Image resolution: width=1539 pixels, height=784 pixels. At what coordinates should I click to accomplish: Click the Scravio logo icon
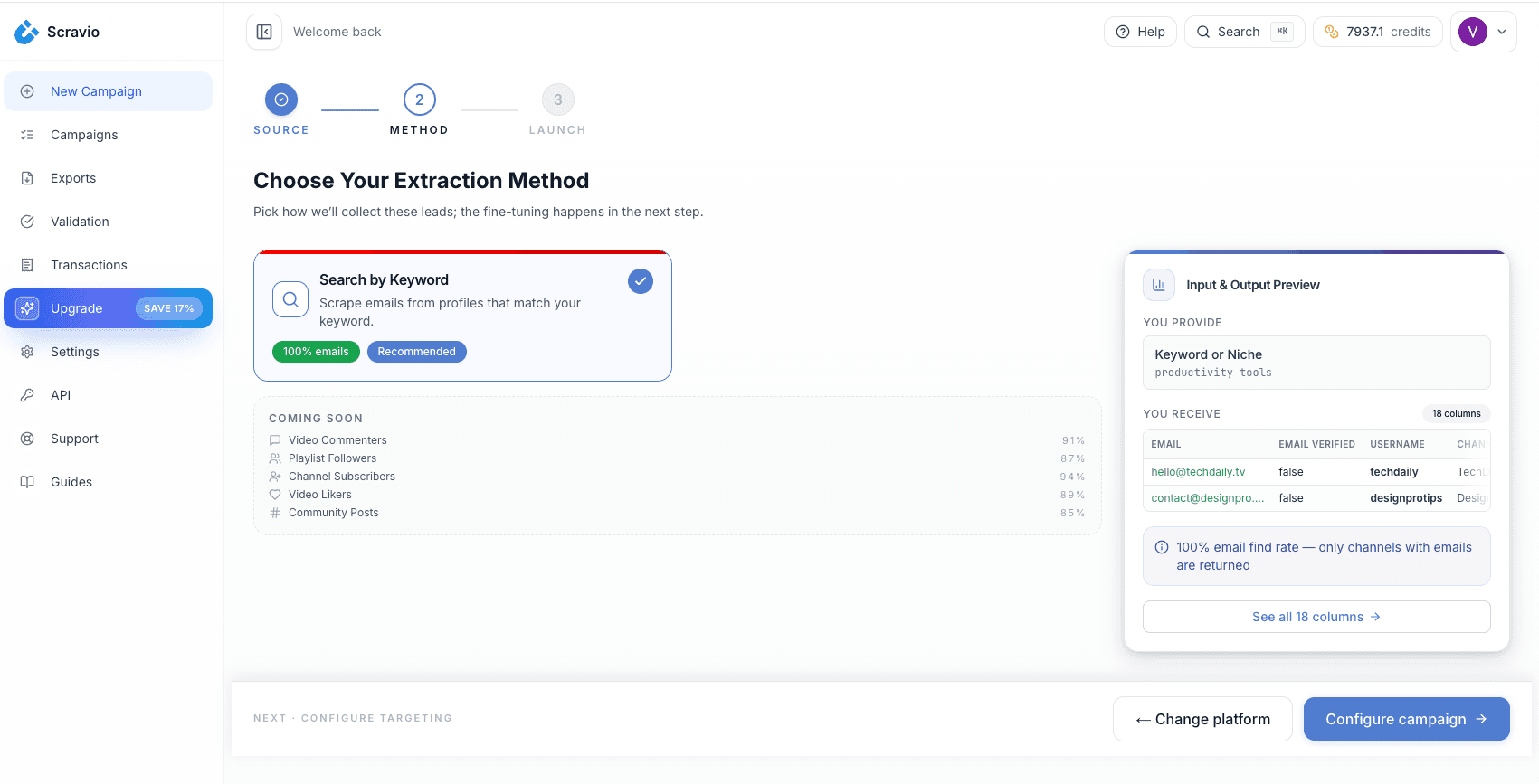click(x=26, y=32)
